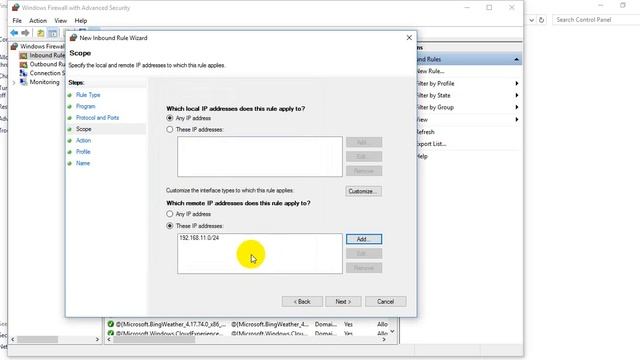This screenshot has height=360, width=640.
Task: Select Monitoring in the console tree
Action: [x=44, y=82]
